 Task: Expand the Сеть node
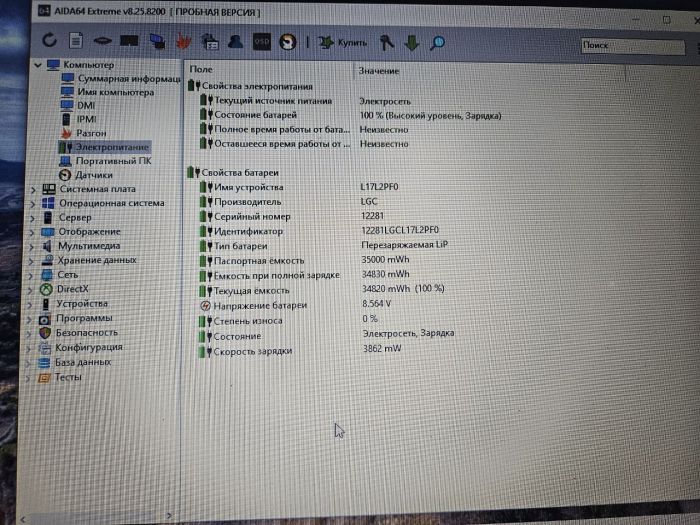click(30, 275)
